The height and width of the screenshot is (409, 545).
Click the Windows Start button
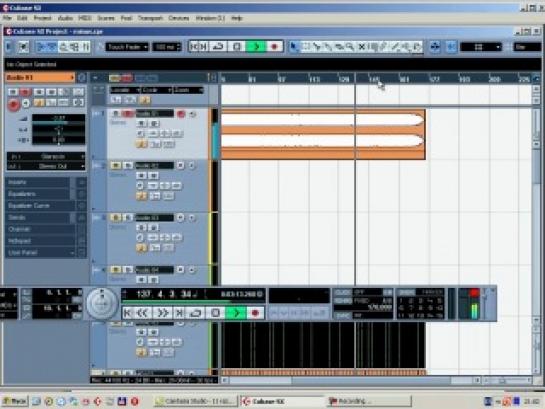click(15, 401)
